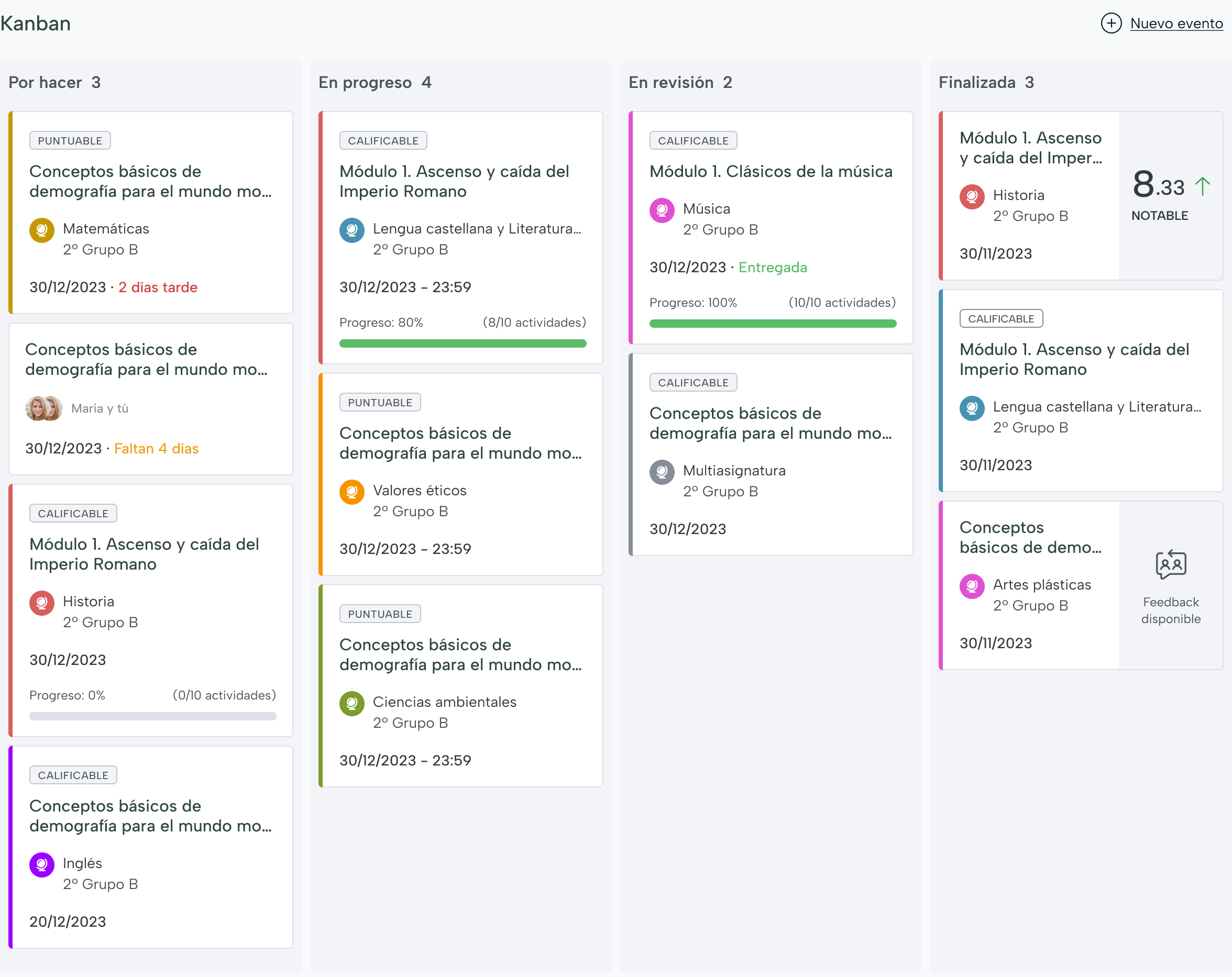Open the Nuevo evento link

(x=1176, y=24)
